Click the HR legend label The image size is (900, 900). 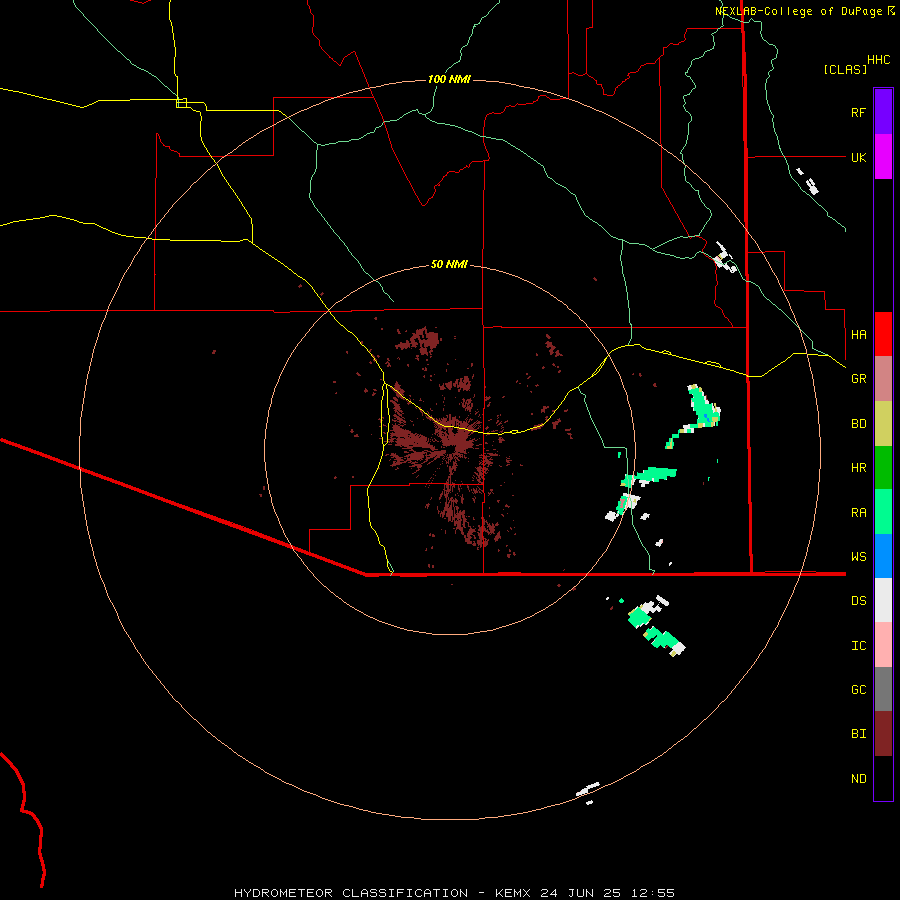tap(858, 468)
